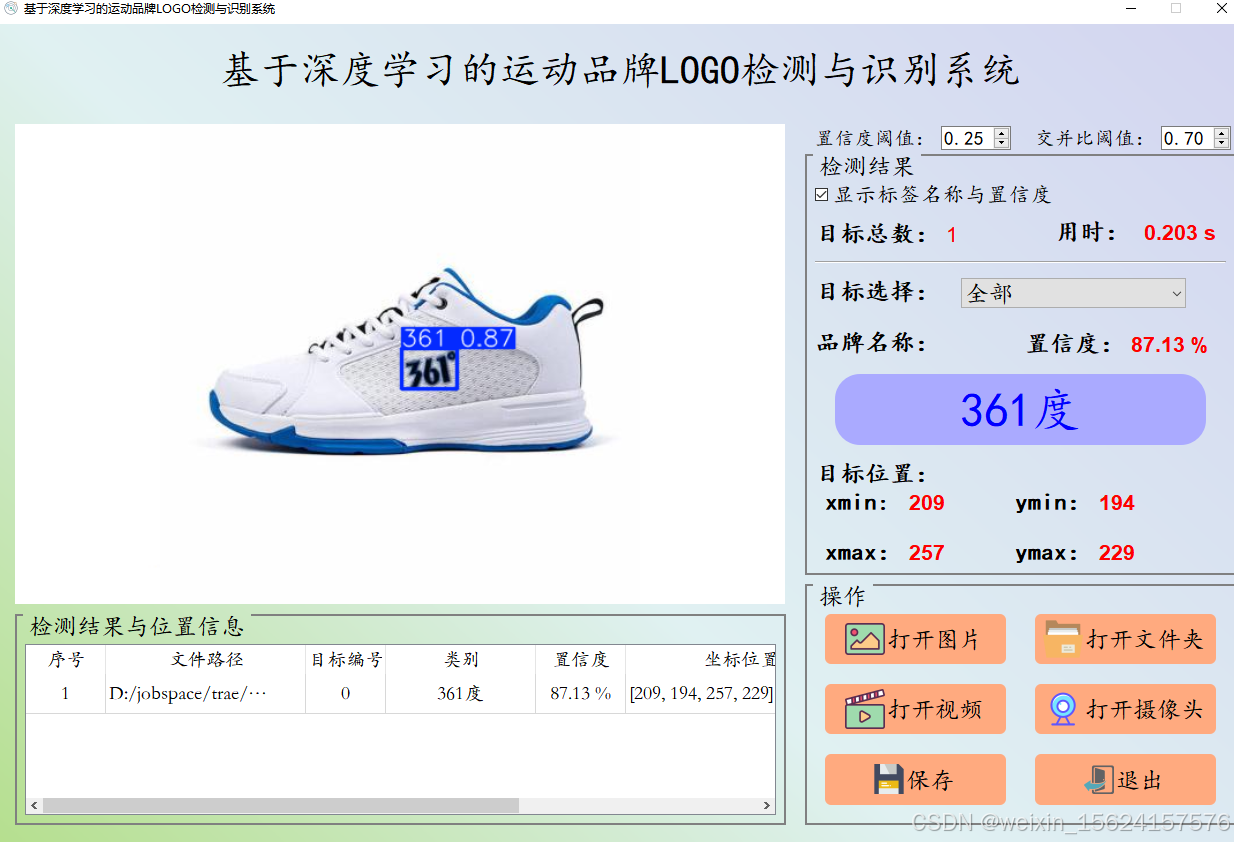Click the xmin value 209
1234x842 pixels.
pos(927,503)
